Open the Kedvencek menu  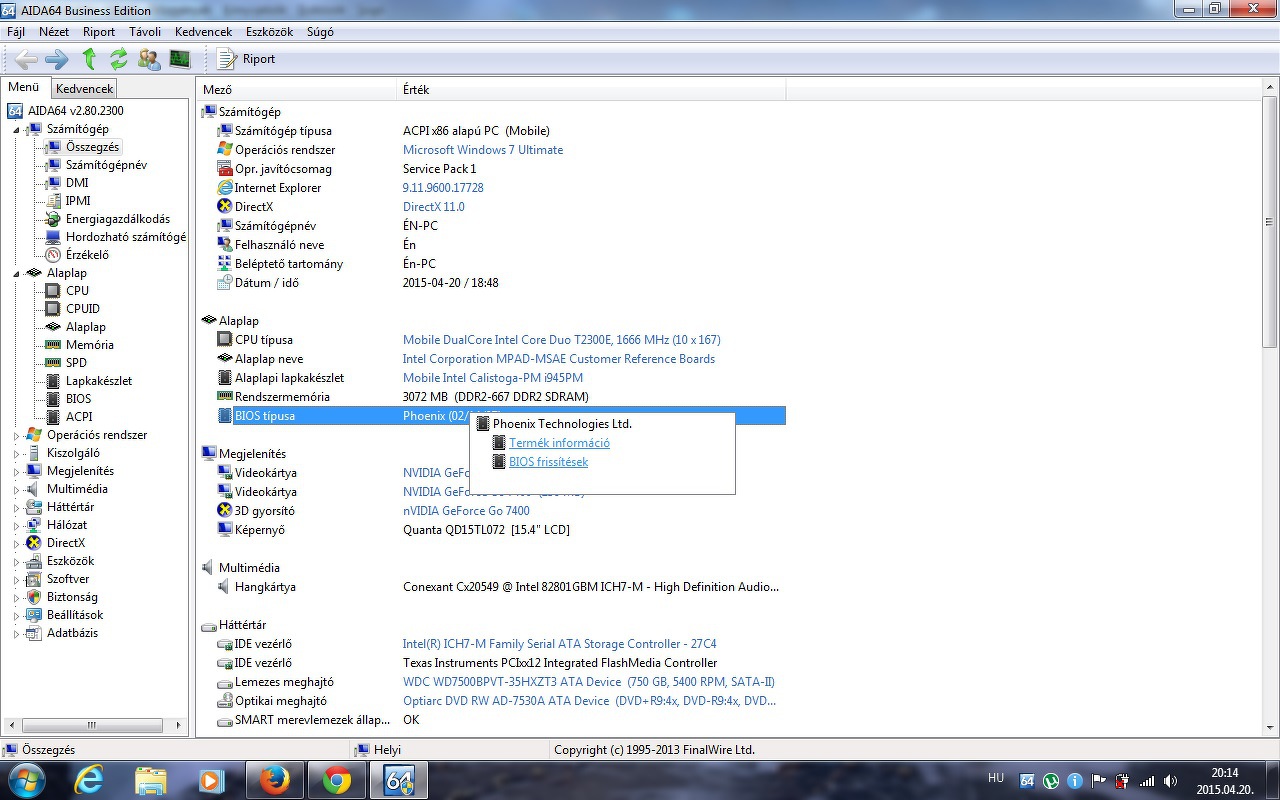[203, 32]
